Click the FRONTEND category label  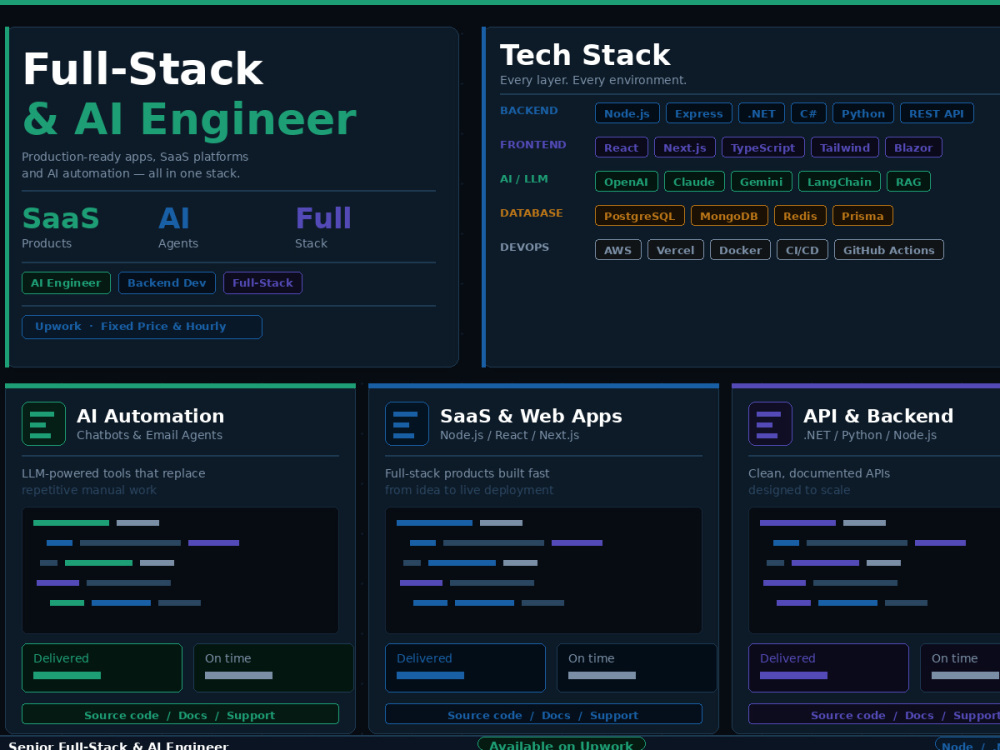pos(533,145)
